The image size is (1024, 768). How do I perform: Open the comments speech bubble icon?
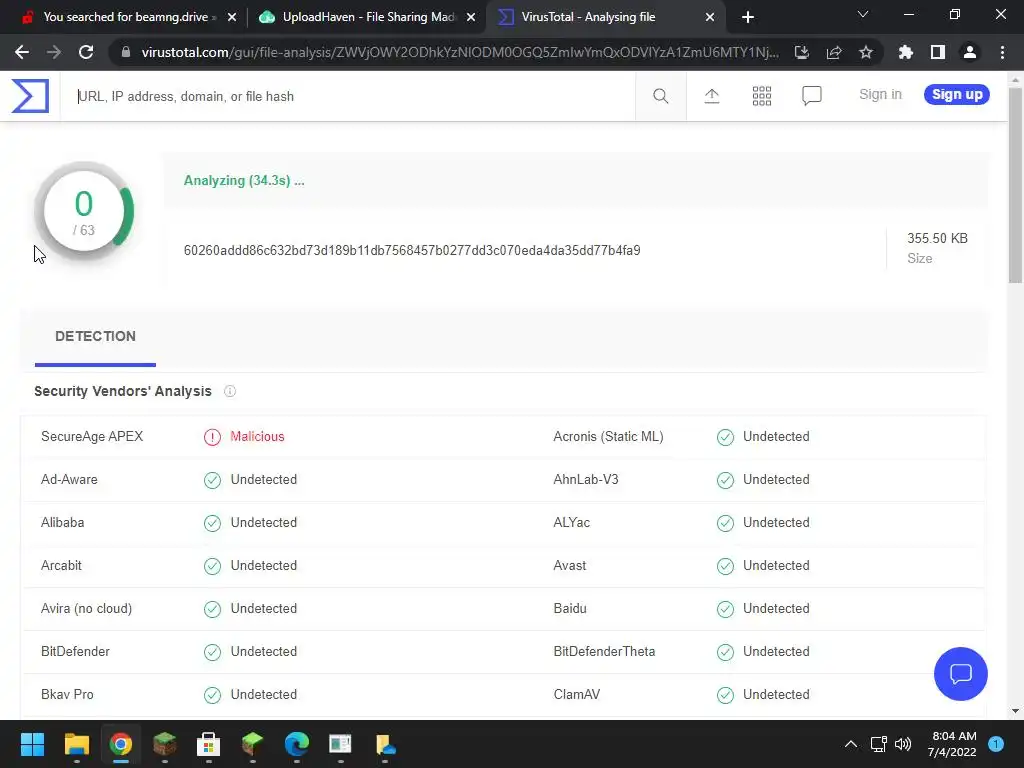[x=812, y=96]
